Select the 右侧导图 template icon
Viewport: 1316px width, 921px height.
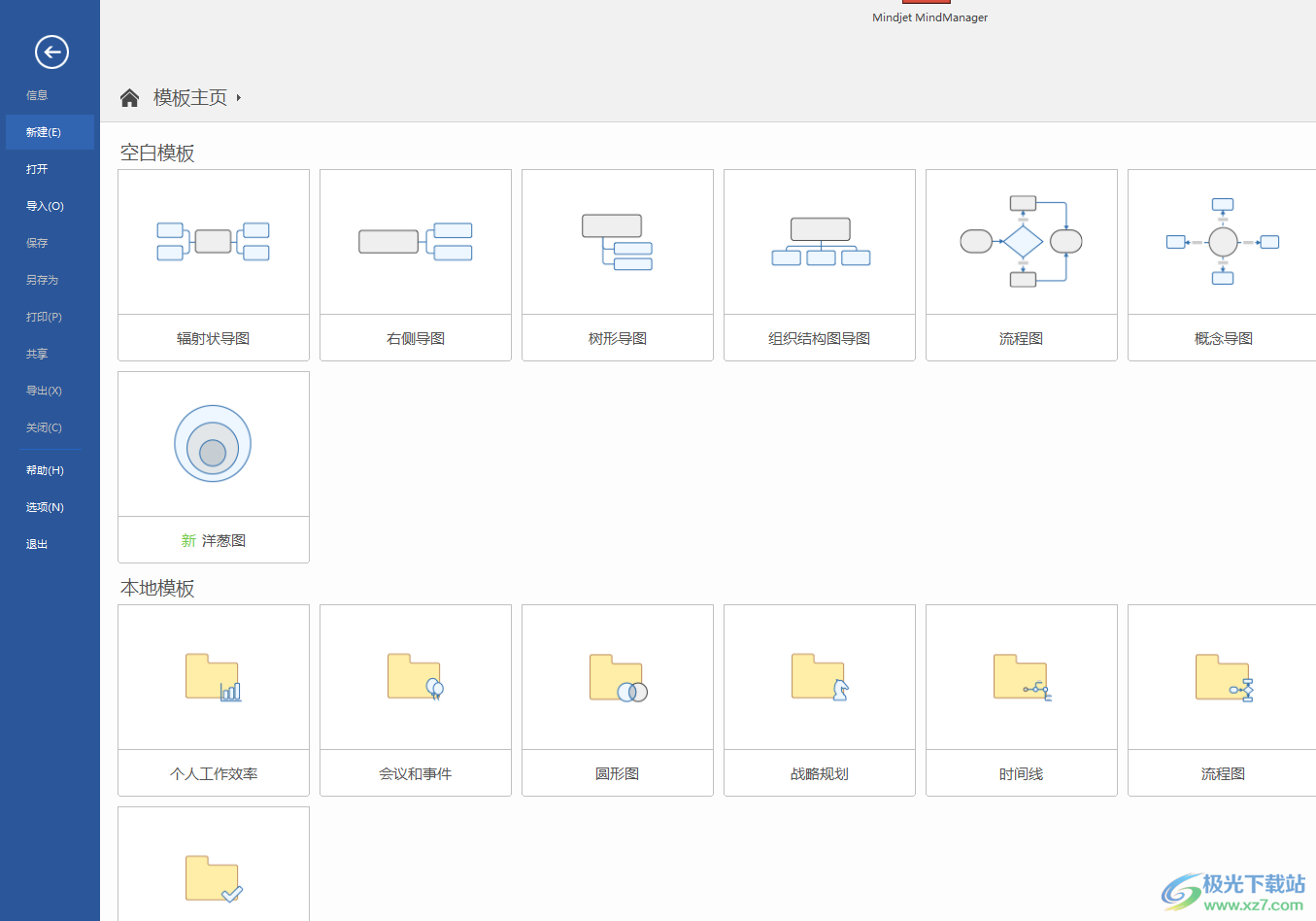tap(416, 242)
